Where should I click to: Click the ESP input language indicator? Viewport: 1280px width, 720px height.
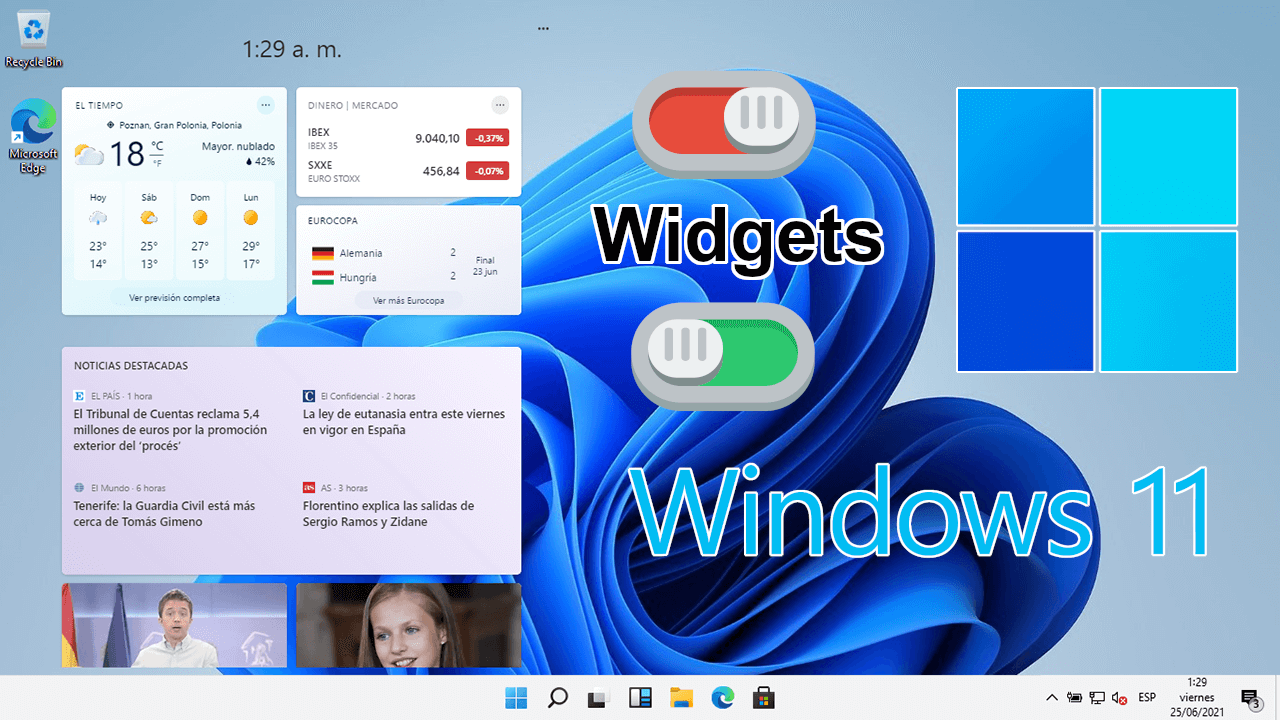coord(1147,698)
